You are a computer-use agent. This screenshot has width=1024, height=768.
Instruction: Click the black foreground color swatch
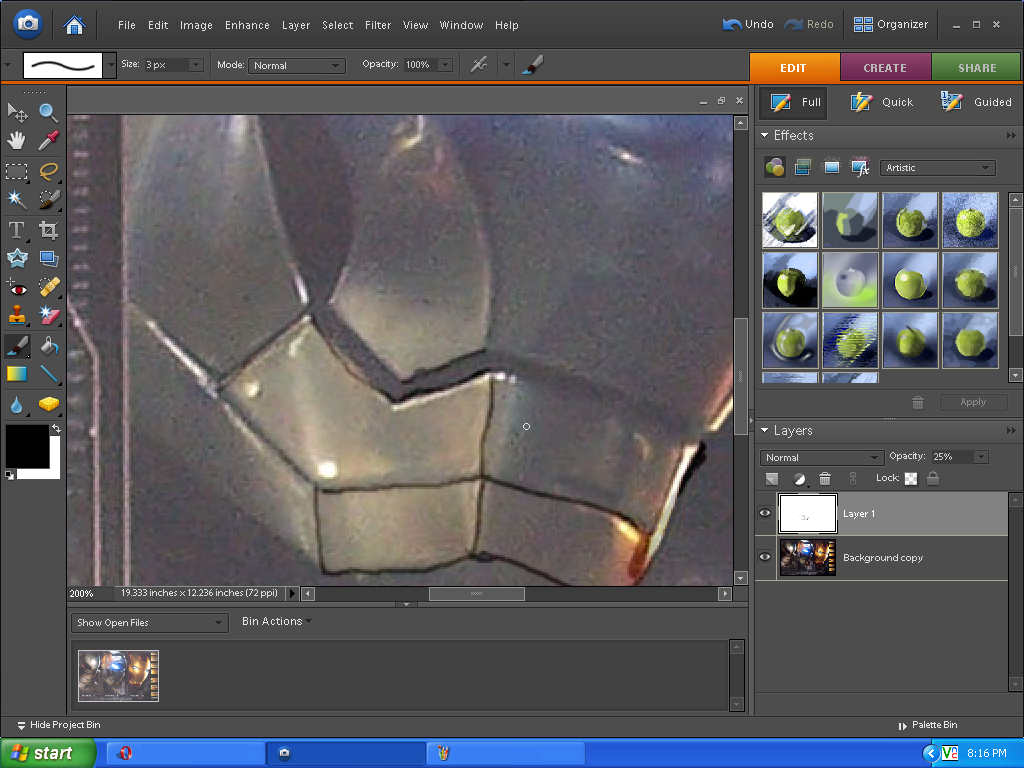point(27,447)
